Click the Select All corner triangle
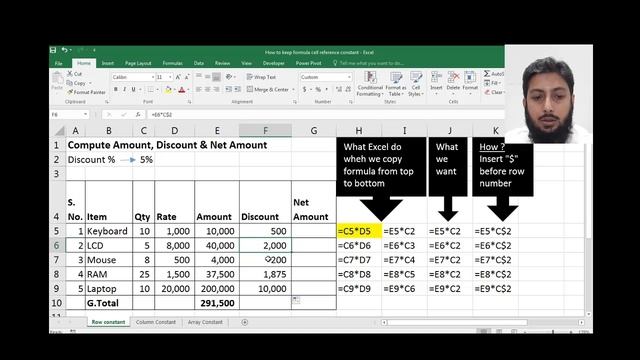Screen dimensions: 640x360 (60, 131)
